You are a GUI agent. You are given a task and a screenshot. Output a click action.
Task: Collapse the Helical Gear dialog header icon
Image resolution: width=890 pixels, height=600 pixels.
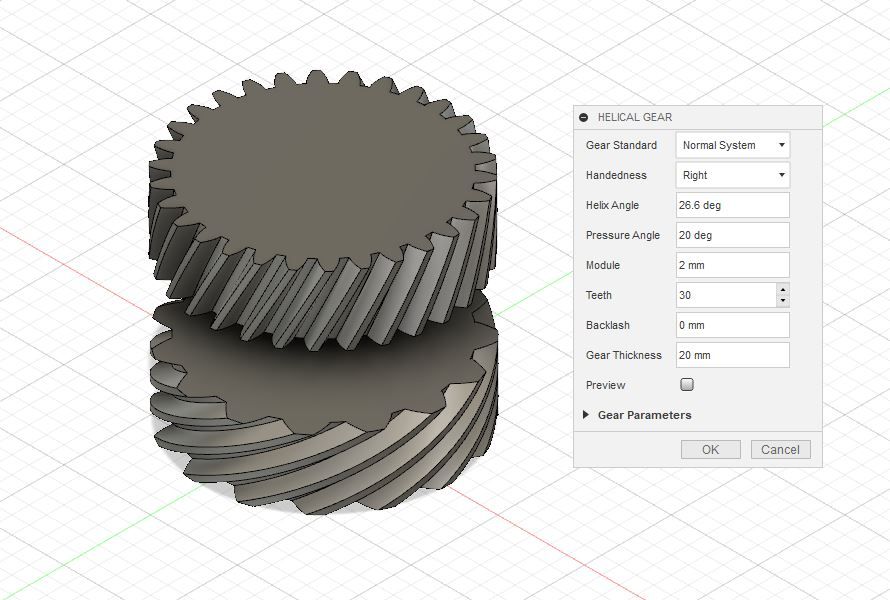(x=583, y=118)
